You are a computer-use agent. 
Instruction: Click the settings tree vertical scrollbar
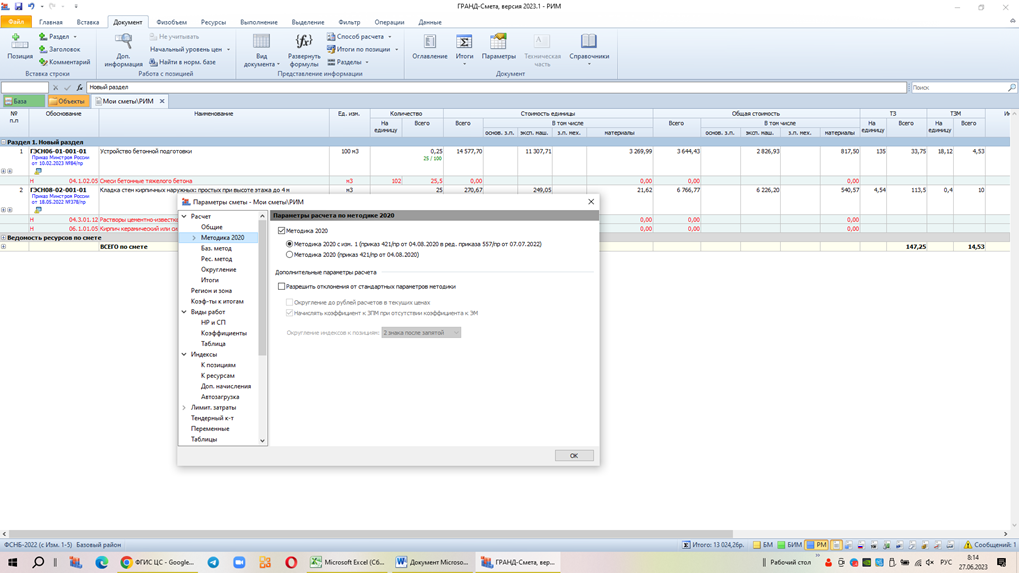[x=263, y=288]
